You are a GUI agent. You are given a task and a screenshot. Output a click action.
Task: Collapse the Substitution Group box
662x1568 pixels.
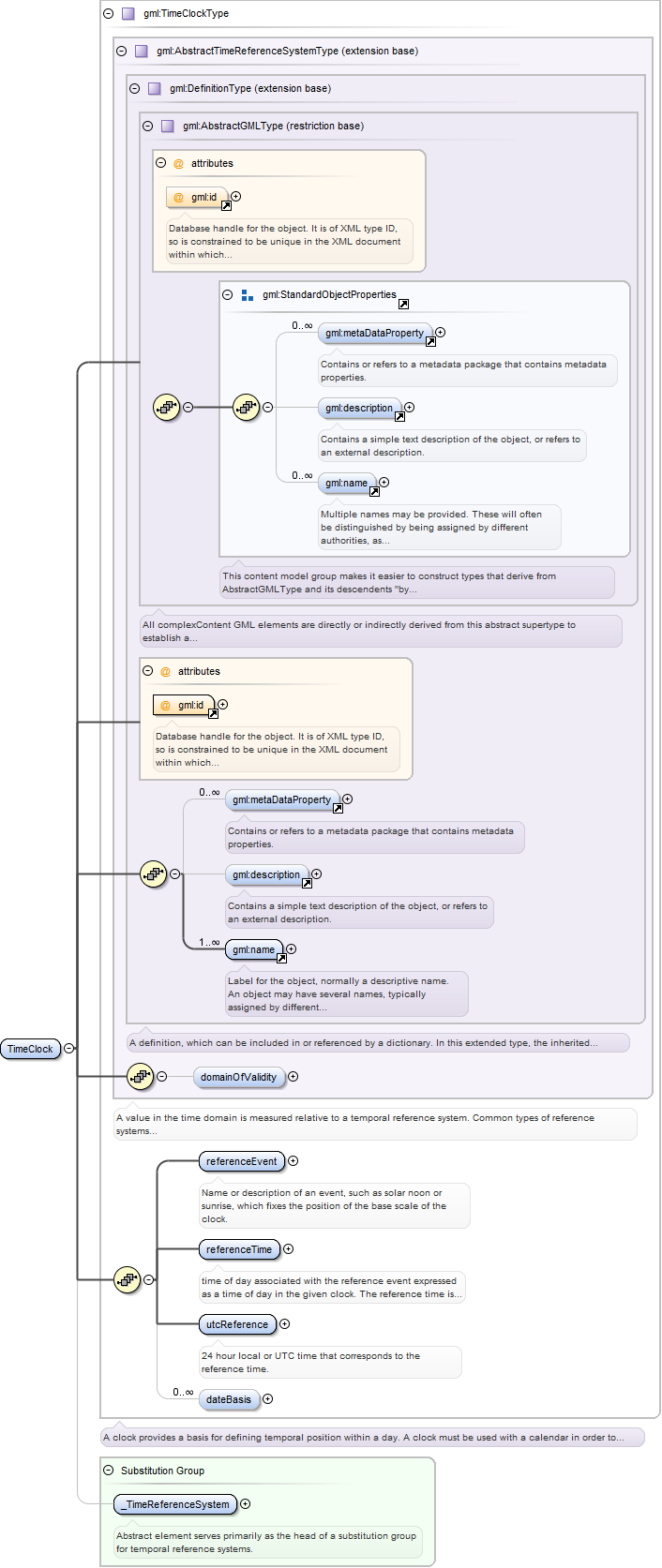tap(109, 1471)
